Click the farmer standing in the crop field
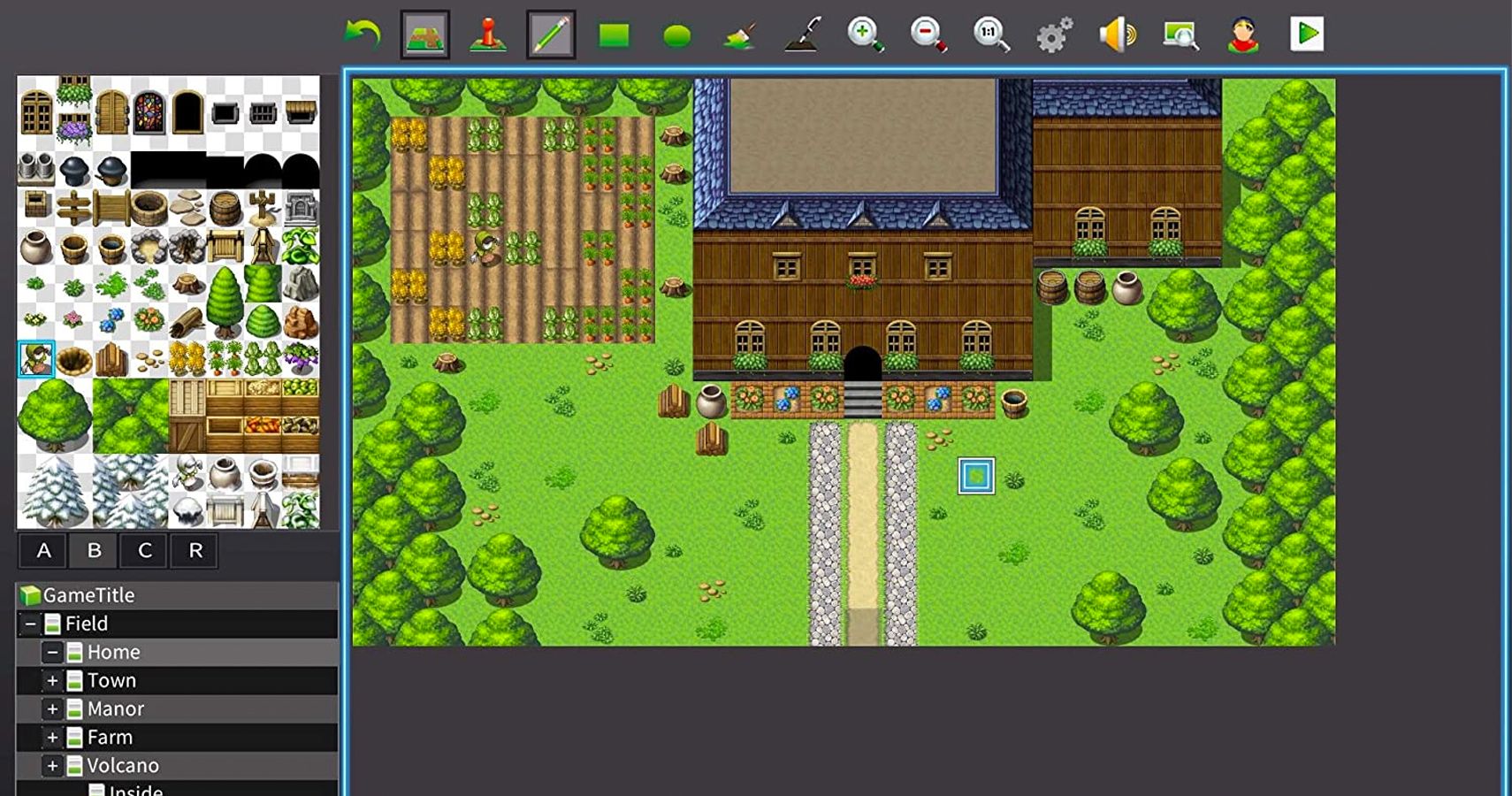The image size is (1512, 796). coord(485,248)
